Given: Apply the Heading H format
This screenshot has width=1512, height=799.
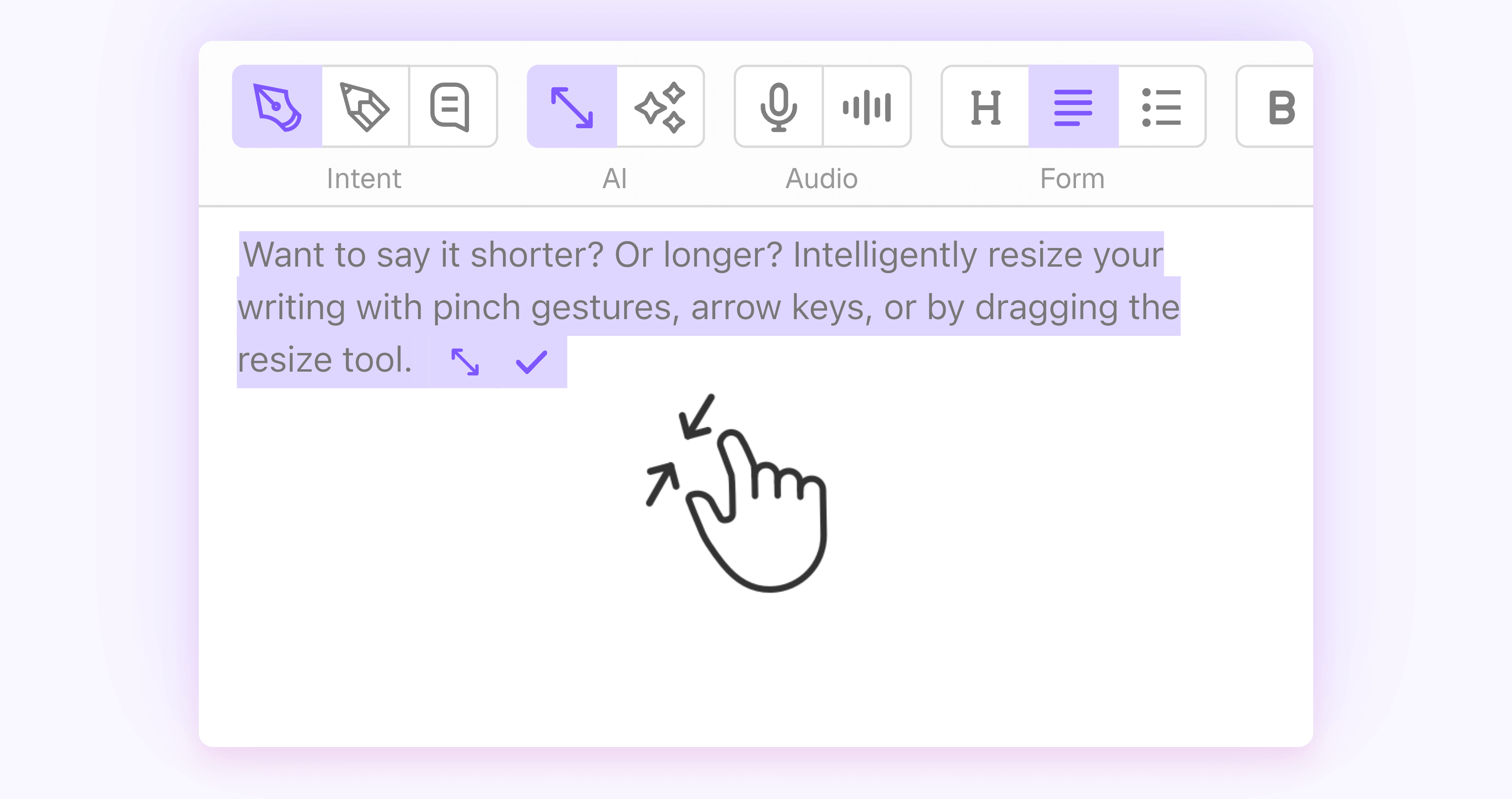Looking at the screenshot, I should pyautogui.click(x=985, y=107).
